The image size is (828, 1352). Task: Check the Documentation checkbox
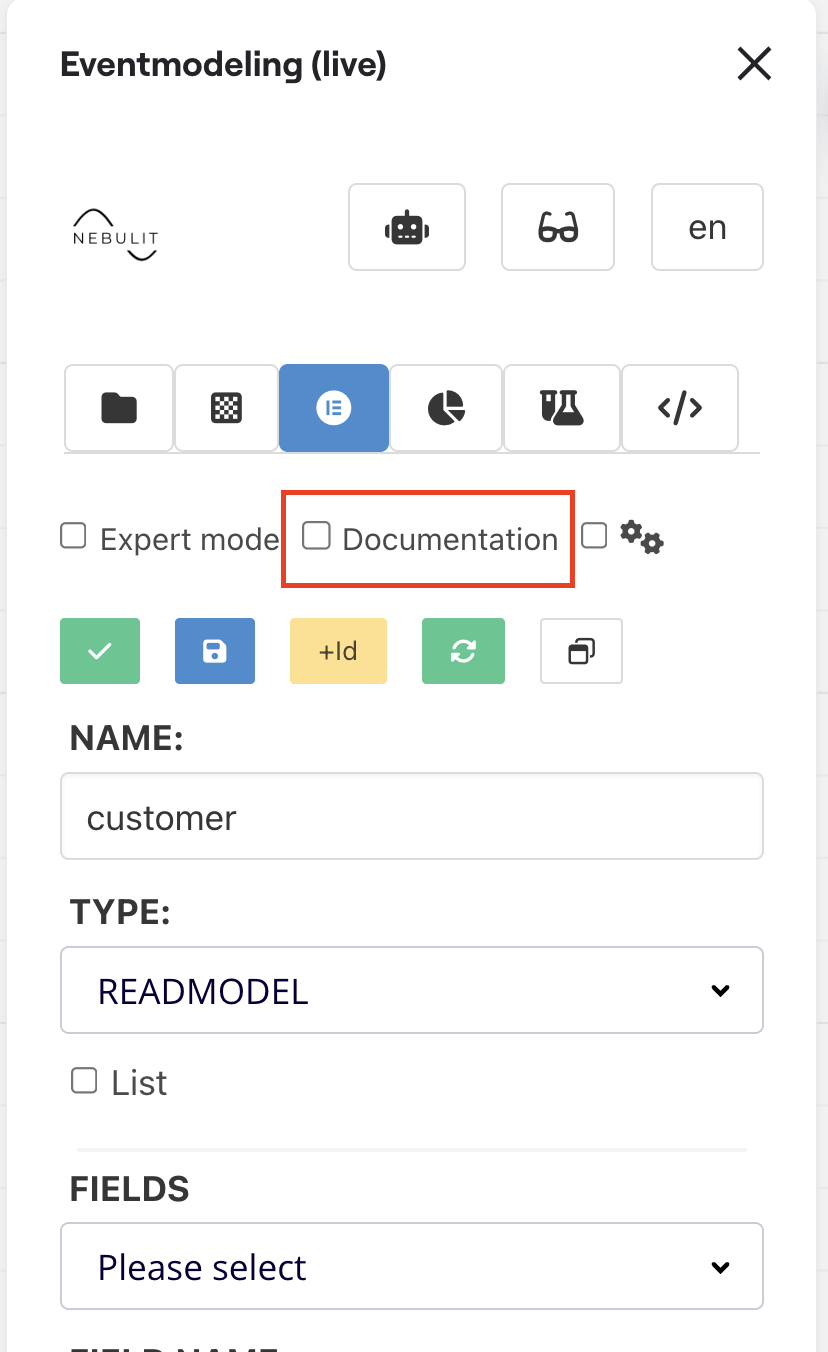[x=316, y=536]
